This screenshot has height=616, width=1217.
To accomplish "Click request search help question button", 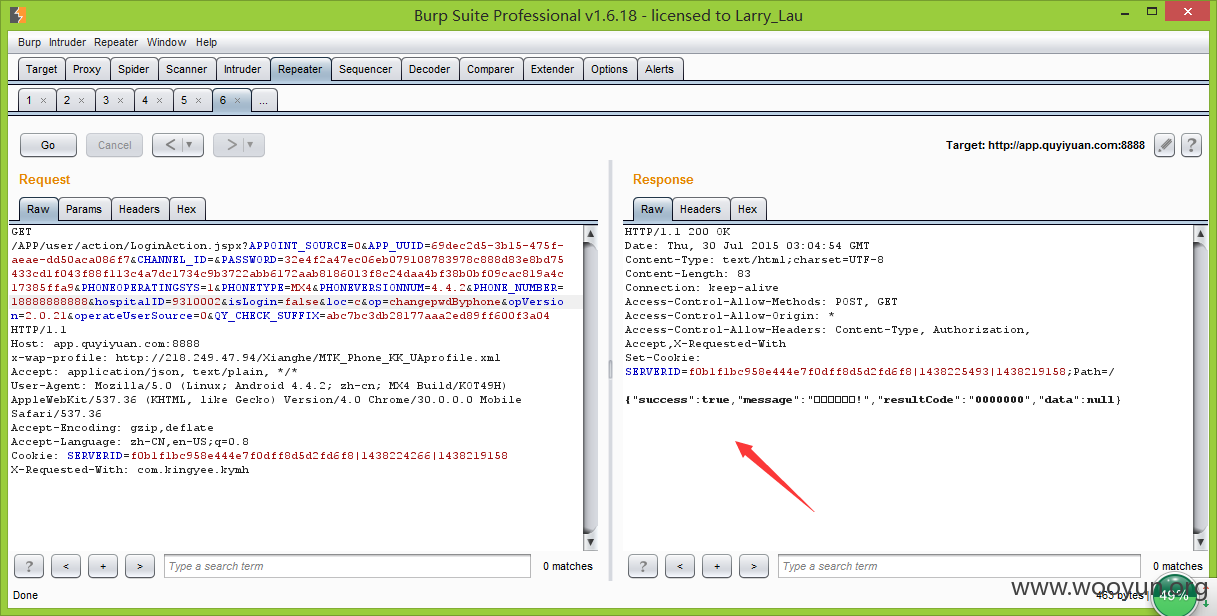I will click(x=28, y=566).
